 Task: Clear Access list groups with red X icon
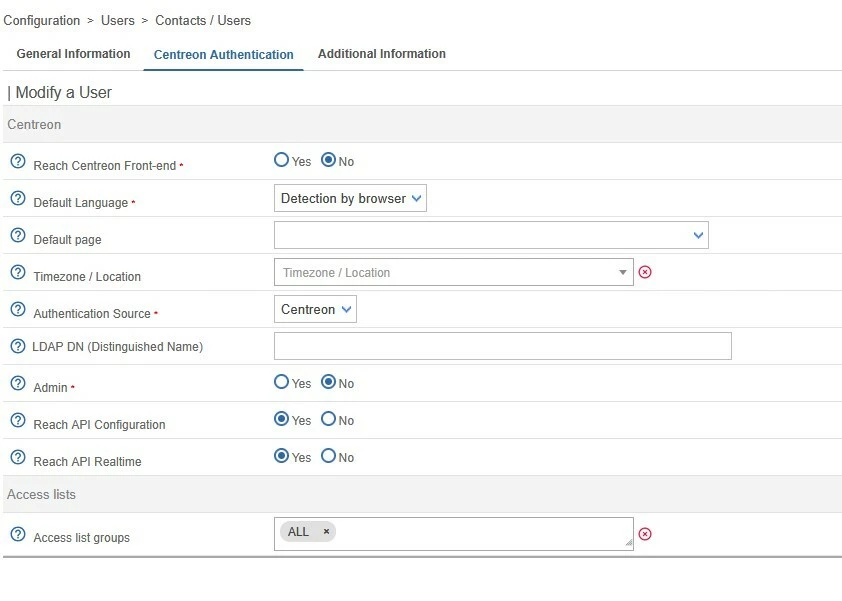pos(645,534)
